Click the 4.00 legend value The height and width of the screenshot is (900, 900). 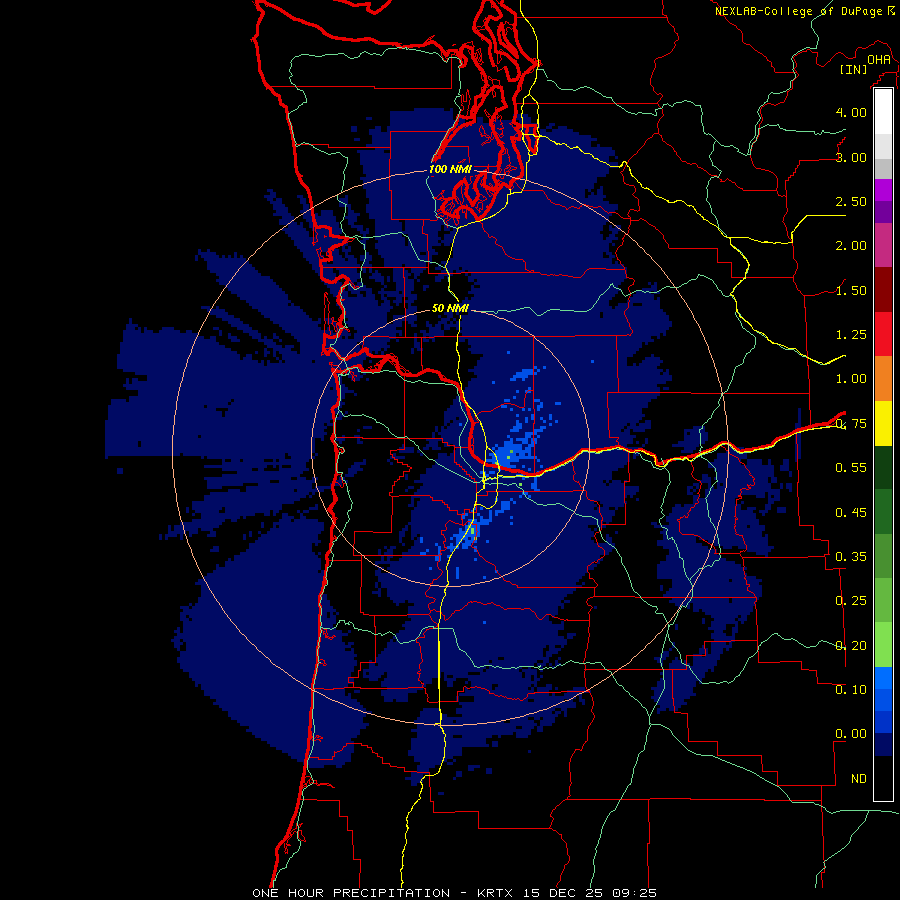pos(851,112)
